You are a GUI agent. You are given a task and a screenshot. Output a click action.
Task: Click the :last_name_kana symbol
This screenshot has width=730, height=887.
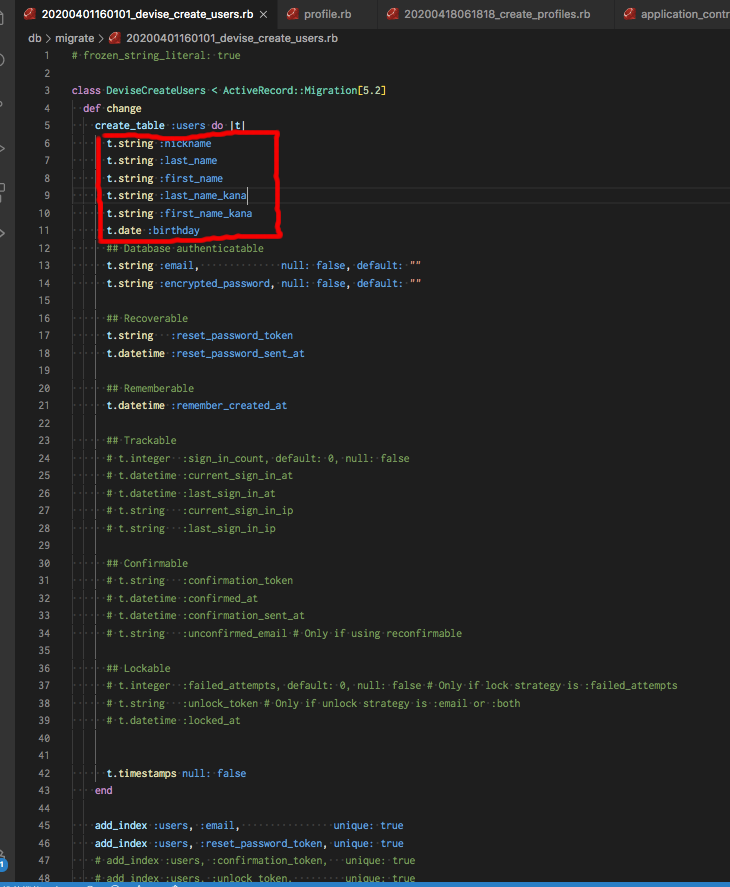pos(203,196)
